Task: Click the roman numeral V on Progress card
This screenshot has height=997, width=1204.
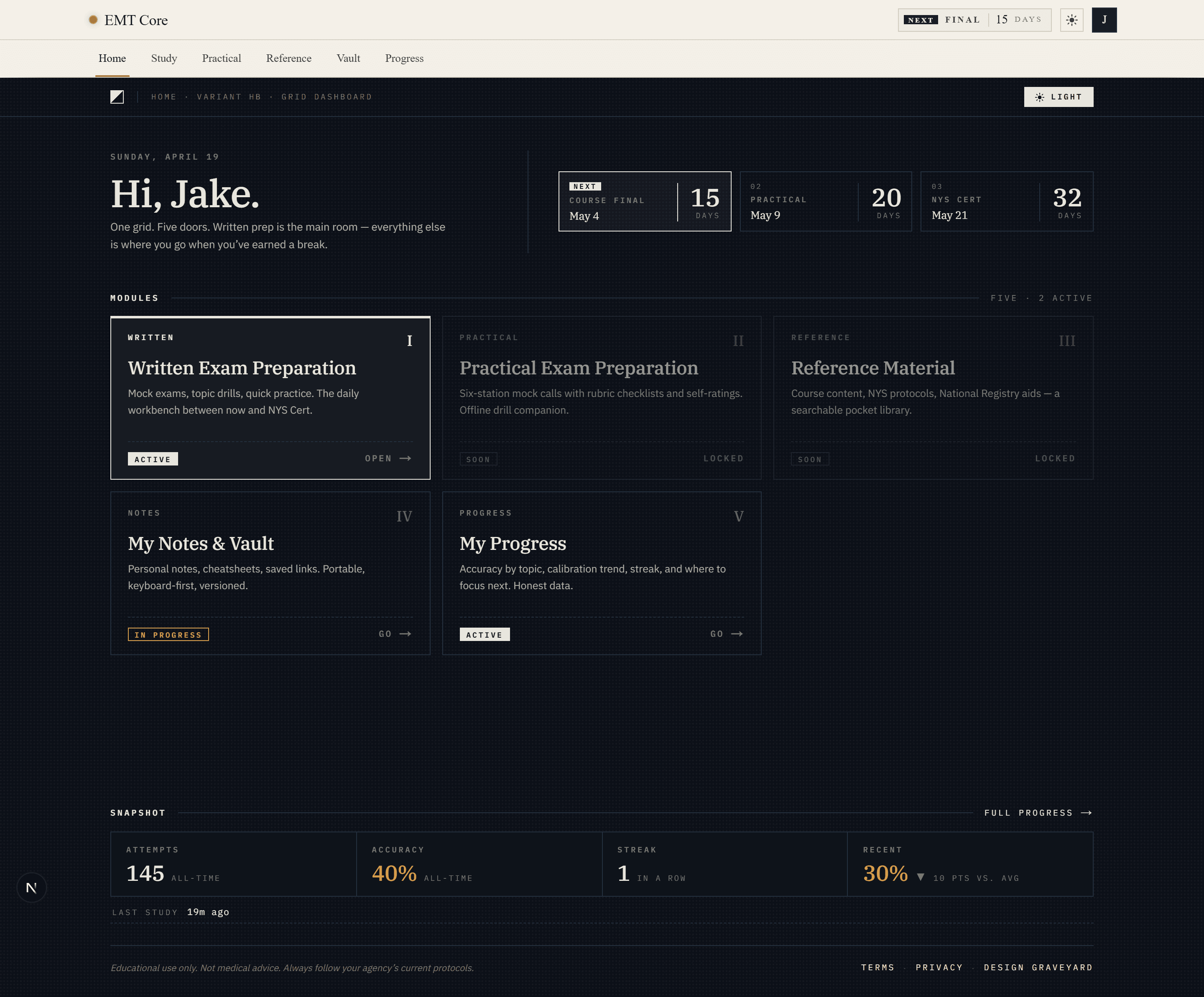Action: (739, 516)
